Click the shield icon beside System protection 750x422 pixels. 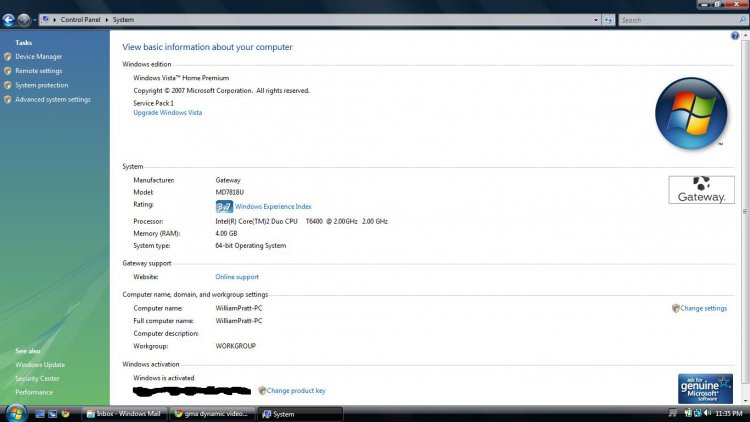(x=7, y=85)
